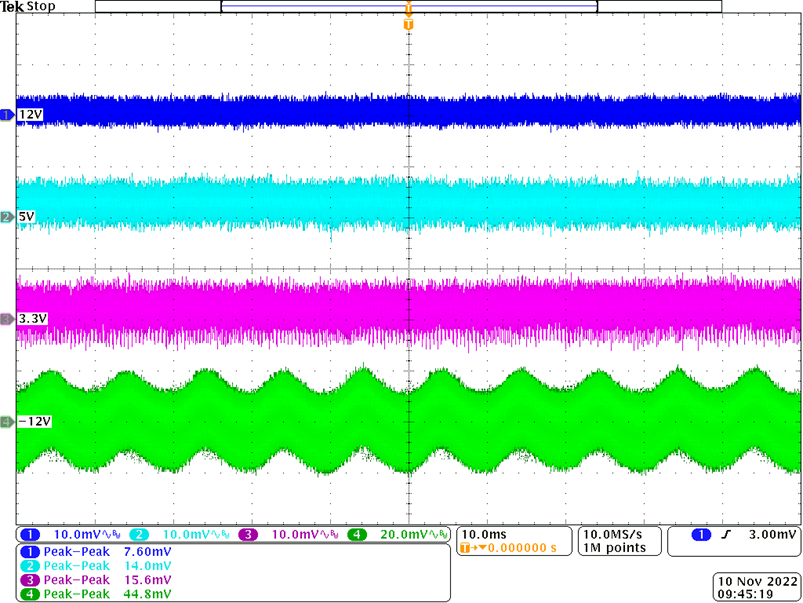Click channel 2 Peak-Peak measurement badge
803x603 pixels.
(30, 566)
